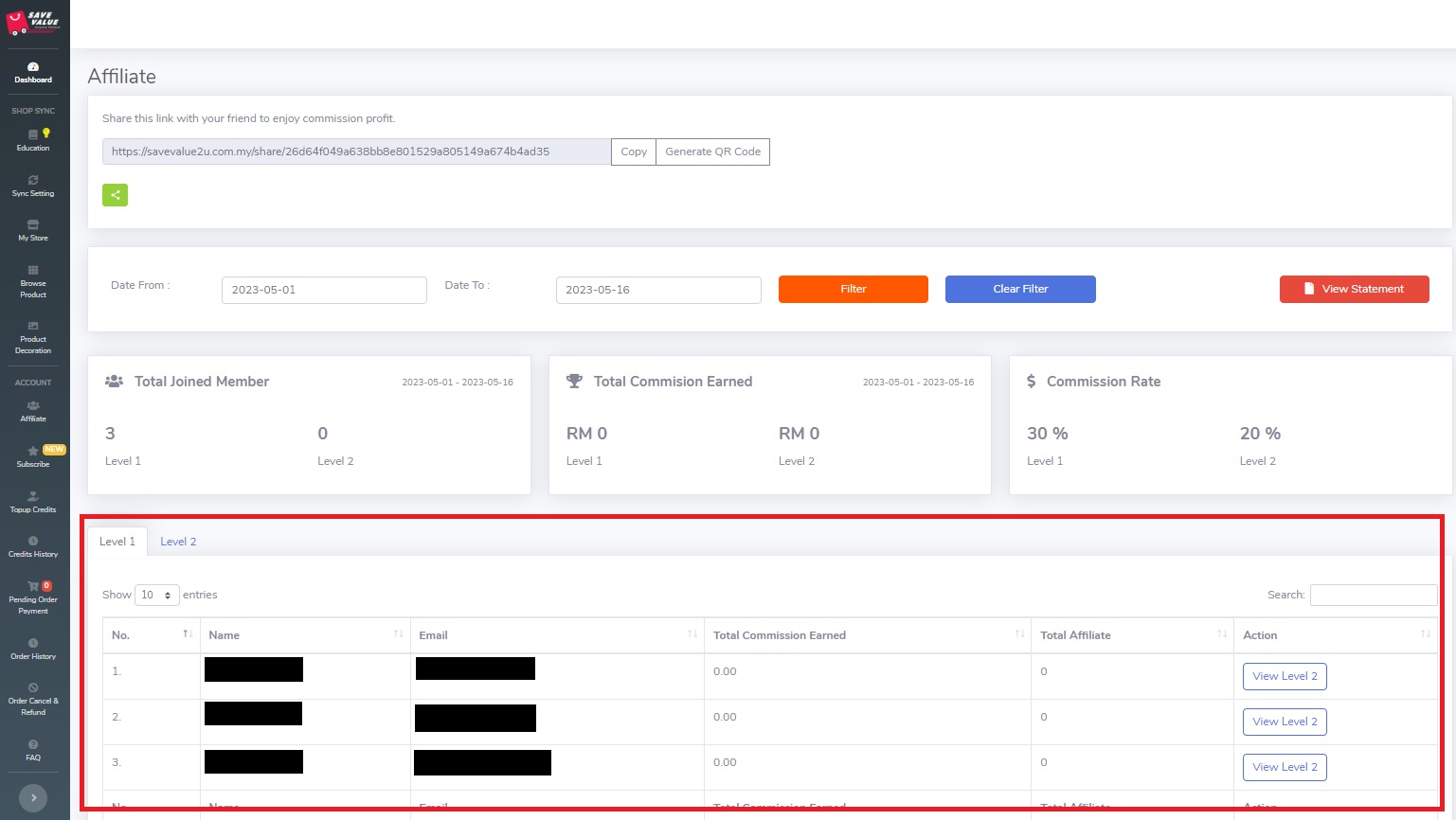Sort table by Action column
The width and height of the screenshot is (1456, 820).
pyautogui.click(x=1336, y=635)
